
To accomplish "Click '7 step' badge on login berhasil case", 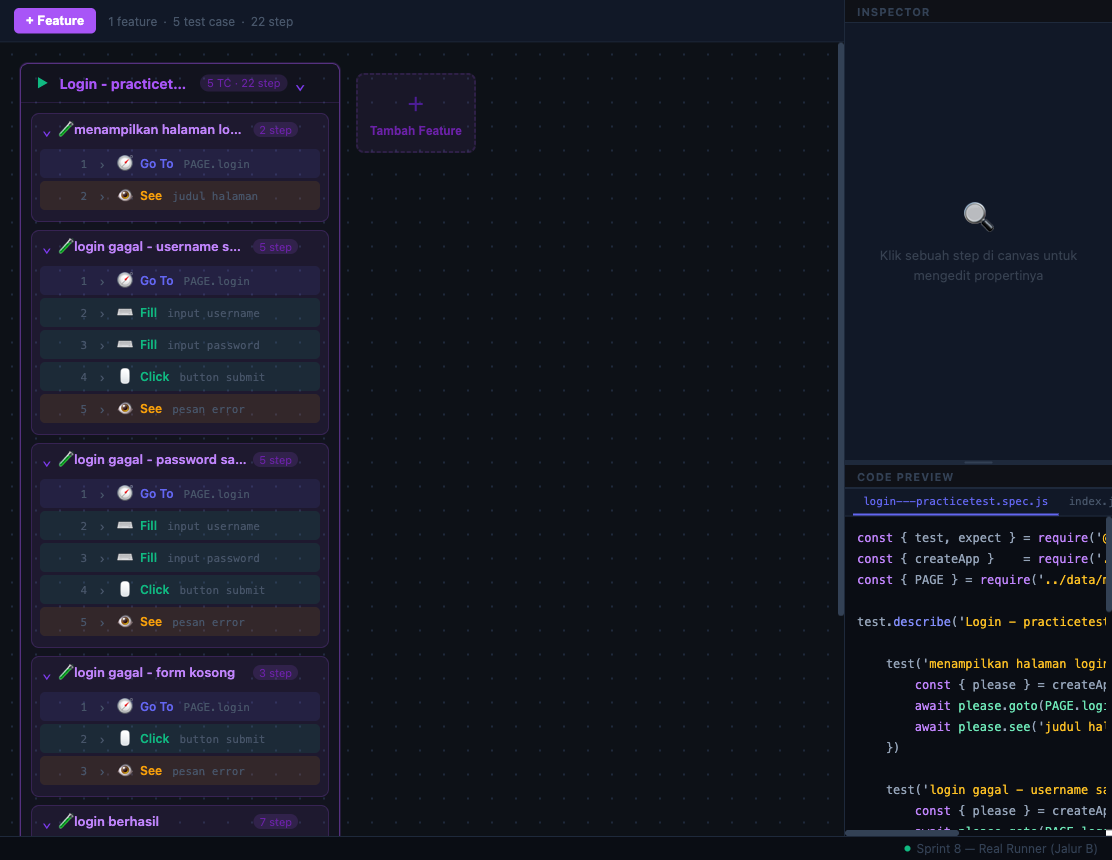I will click(x=275, y=822).
